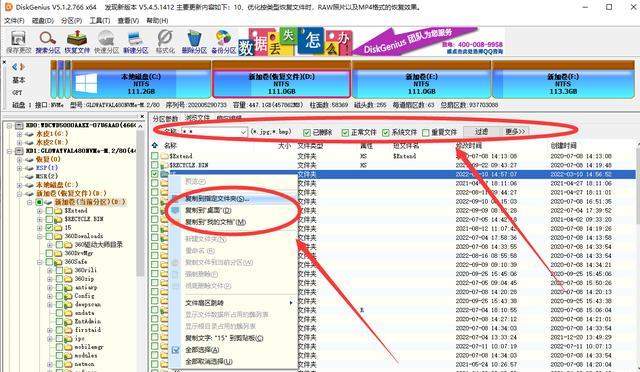Collapse the 360Safe tree node
This screenshot has width=640, height=372.
coord(40,262)
